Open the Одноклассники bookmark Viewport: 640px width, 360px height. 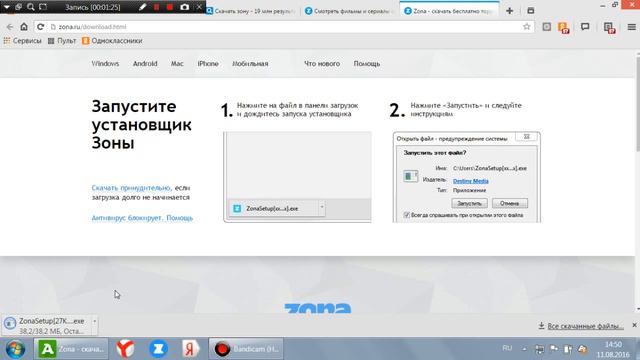(112, 41)
